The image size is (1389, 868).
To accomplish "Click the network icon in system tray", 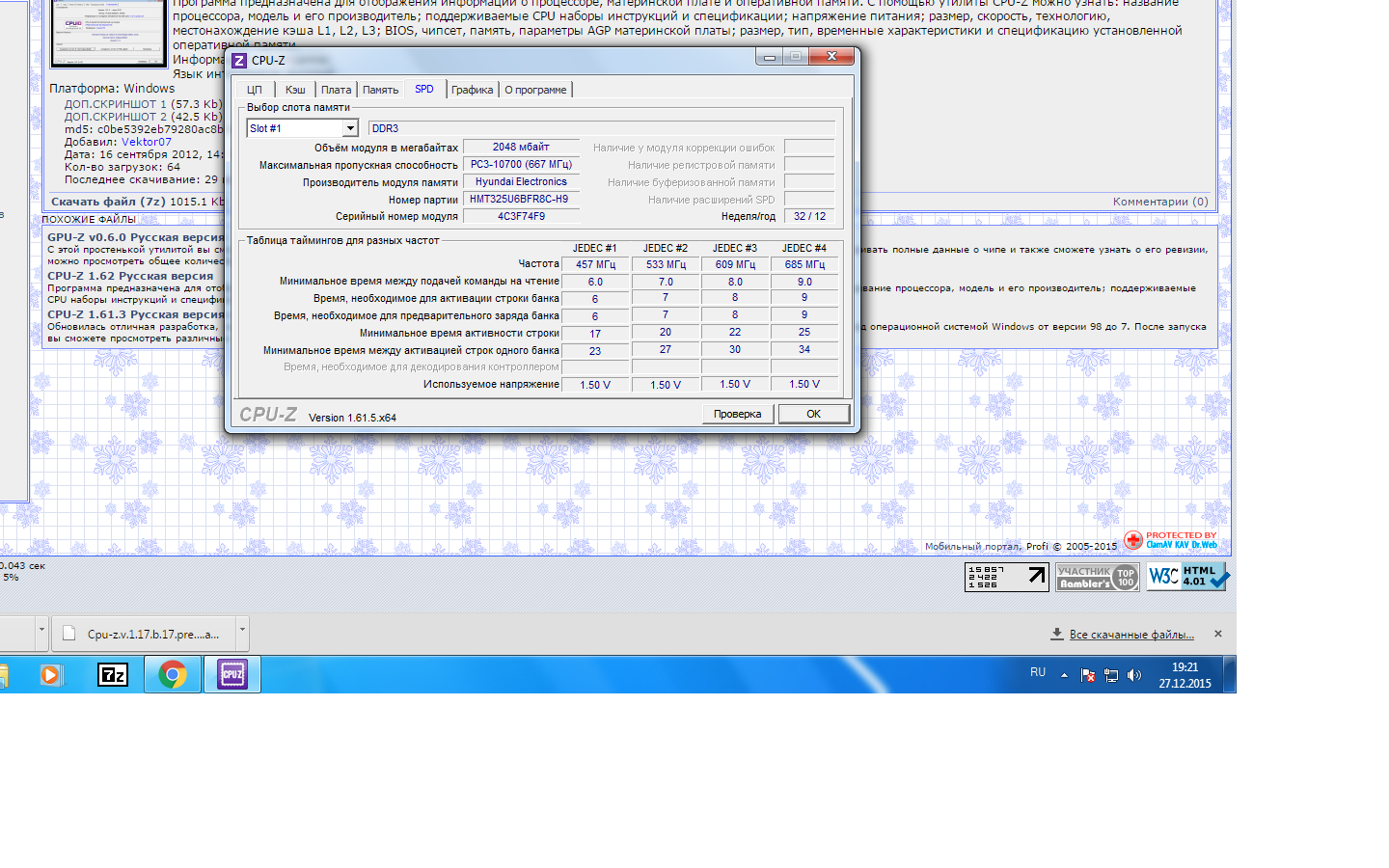I will [1111, 675].
